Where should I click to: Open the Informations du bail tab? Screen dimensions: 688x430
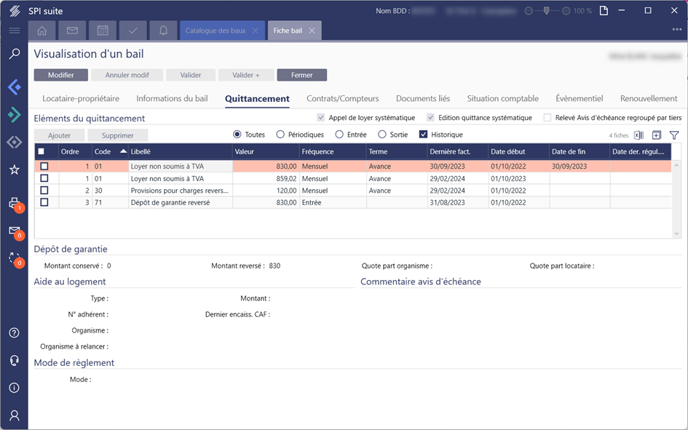172,99
